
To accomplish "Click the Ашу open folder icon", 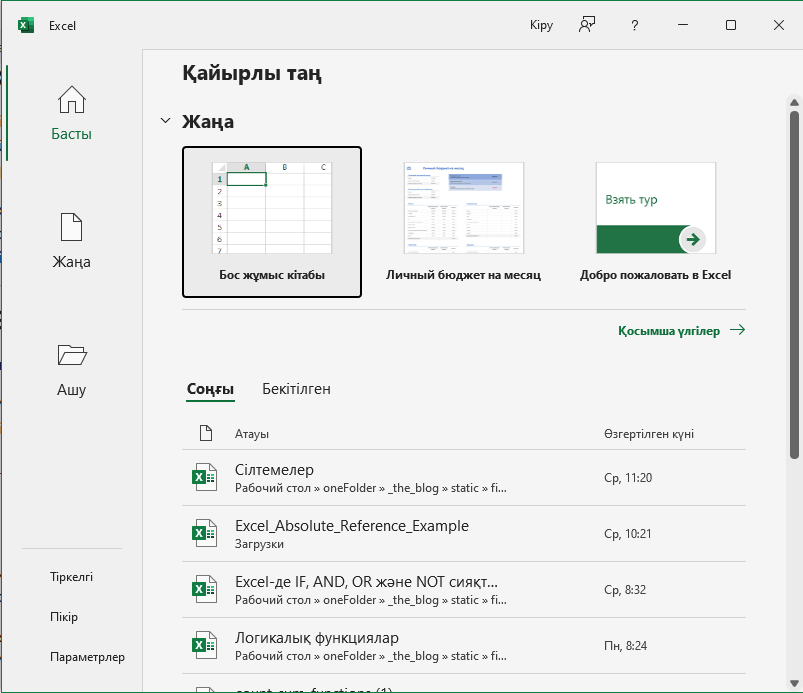I will coord(72,354).
